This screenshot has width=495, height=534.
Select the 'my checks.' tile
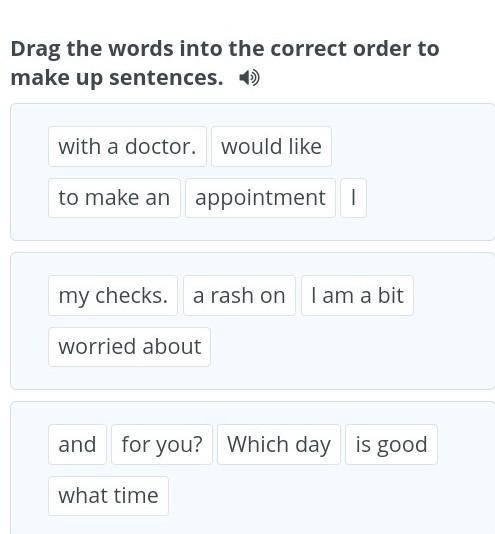(113, 296)
